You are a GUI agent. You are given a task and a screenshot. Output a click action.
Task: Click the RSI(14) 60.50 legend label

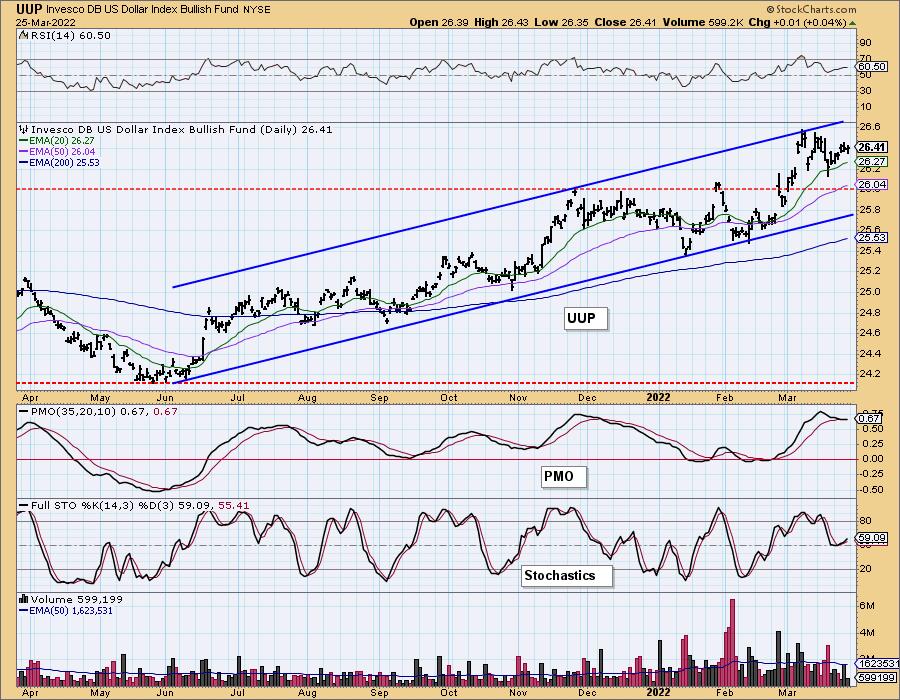pyautogui.click(x=70, y=35)
